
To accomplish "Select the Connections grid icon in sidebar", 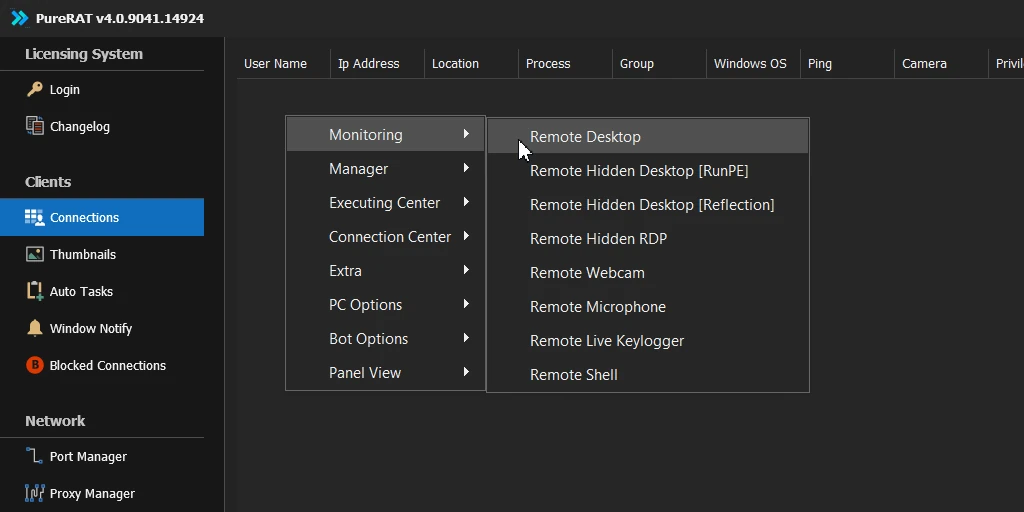I will 35,217.
